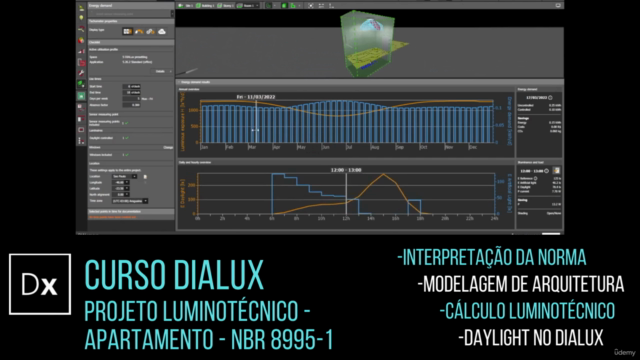Open the Location city dropdown
The width and height of the screenshot is (640, 360).
[x=124, y=176]
